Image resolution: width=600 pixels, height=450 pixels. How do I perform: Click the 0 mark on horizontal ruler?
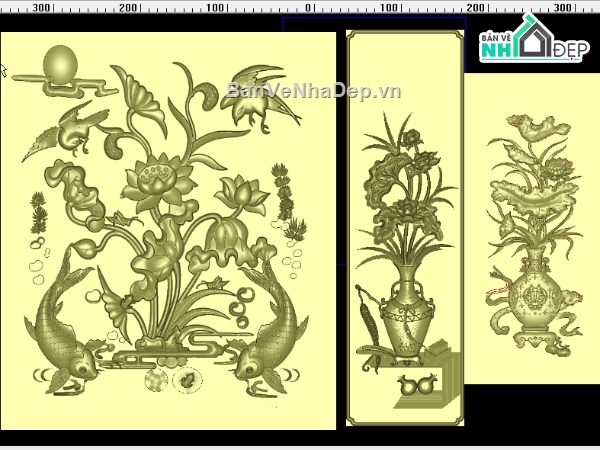pos(309,7)
